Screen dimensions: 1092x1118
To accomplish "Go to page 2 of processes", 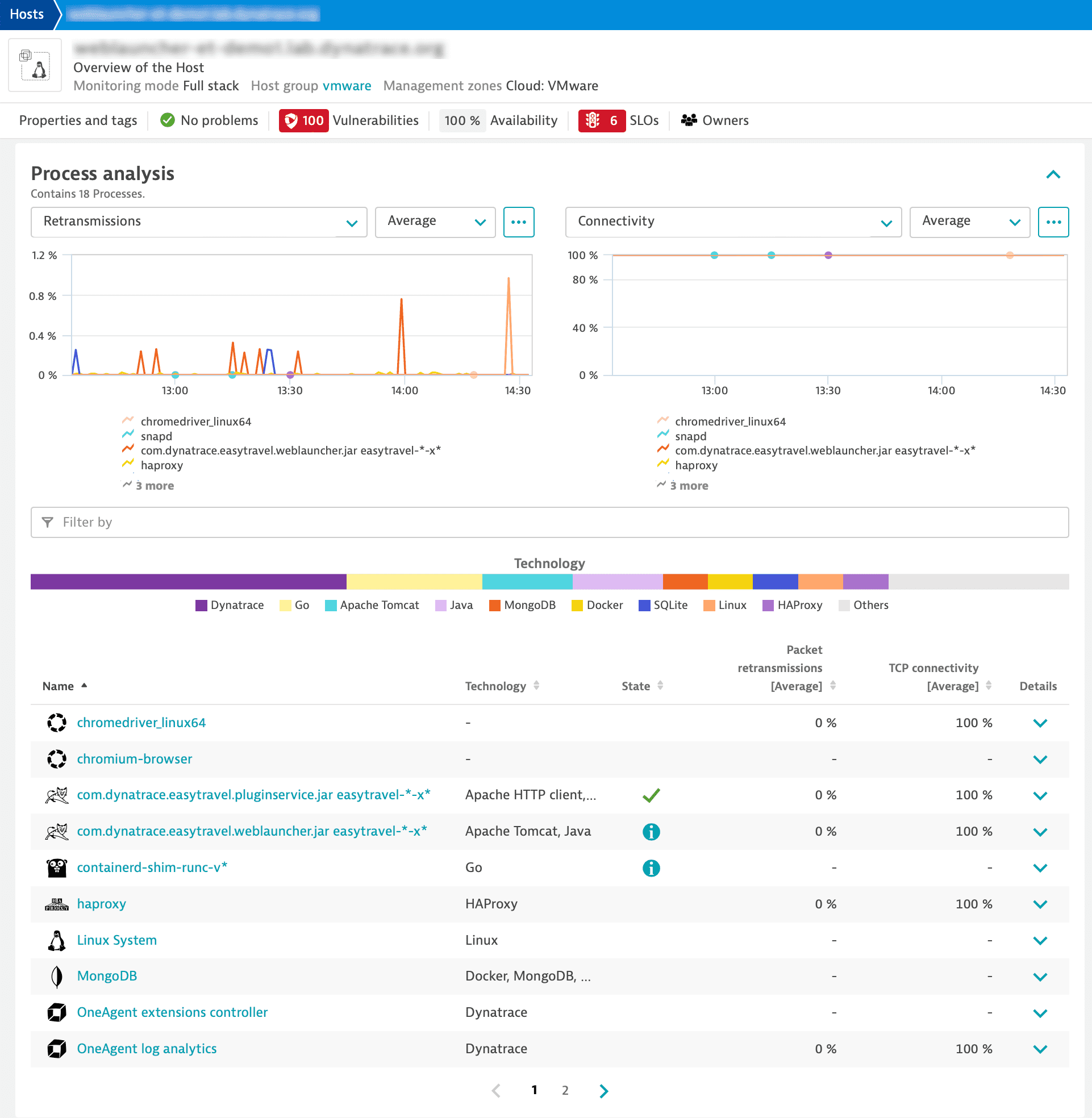I will pyautogui.click(x=565, y=1091).
